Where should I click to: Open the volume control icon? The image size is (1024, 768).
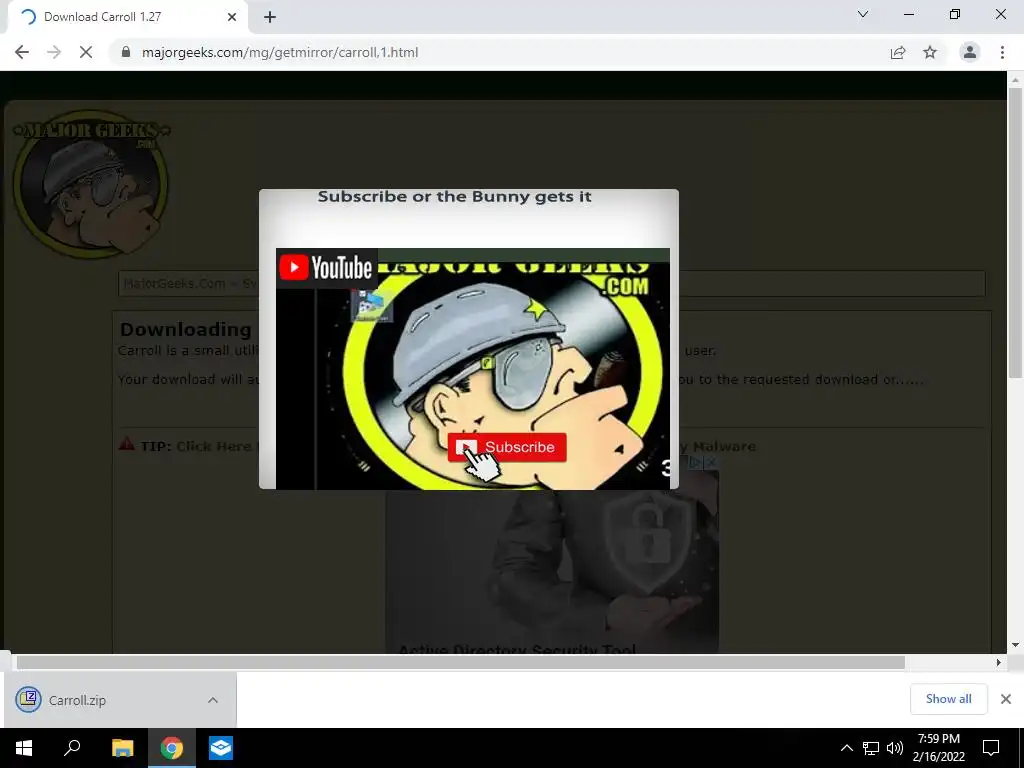pyautogui.click(x=895, y=748)
